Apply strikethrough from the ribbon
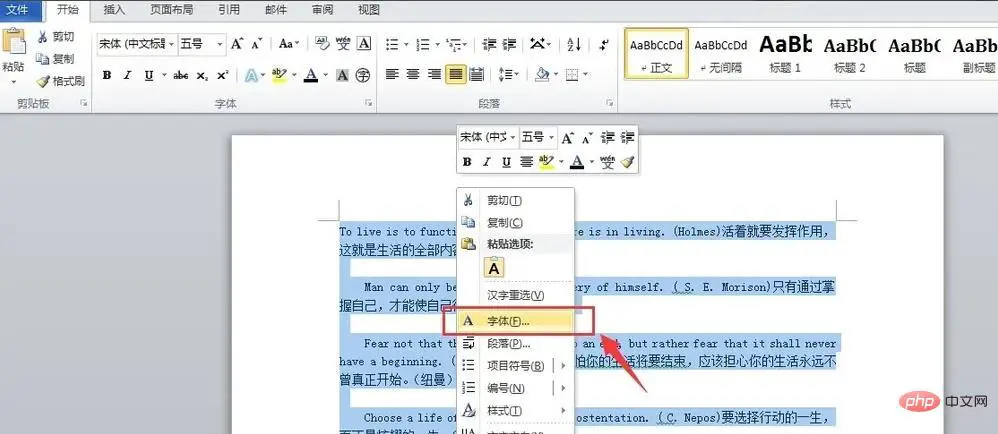 (181, 76)
